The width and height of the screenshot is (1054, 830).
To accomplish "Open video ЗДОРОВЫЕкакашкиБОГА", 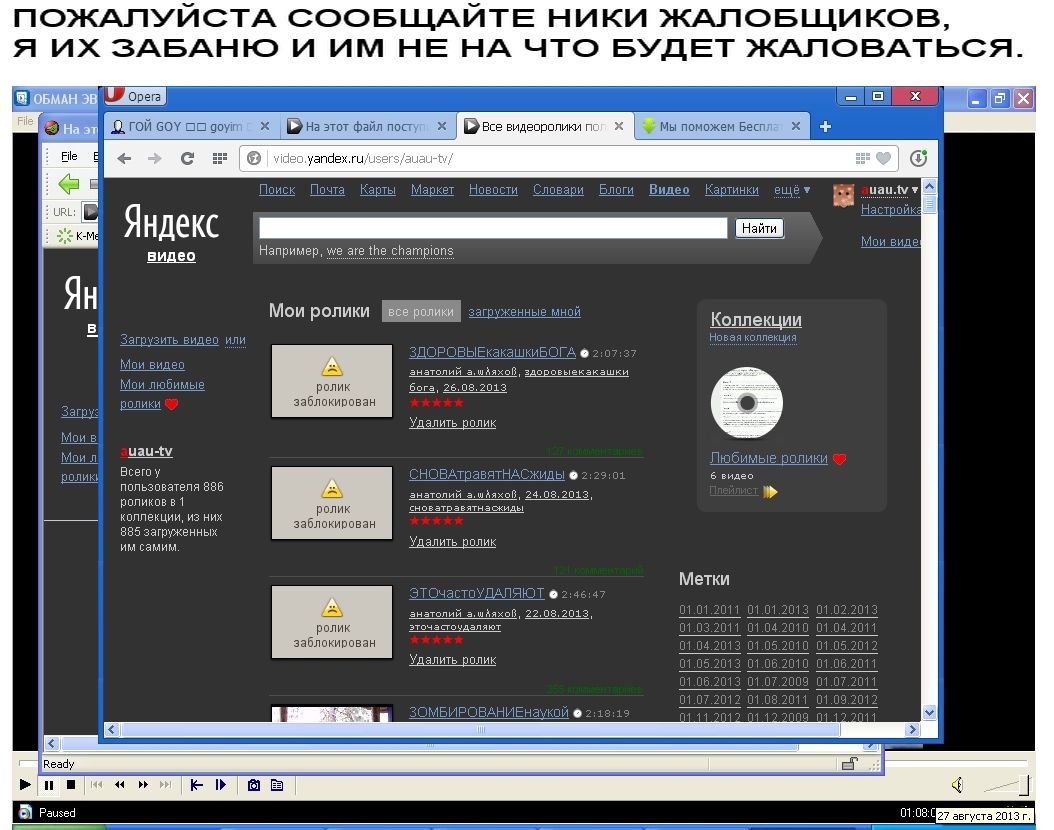I will point(493,352).
